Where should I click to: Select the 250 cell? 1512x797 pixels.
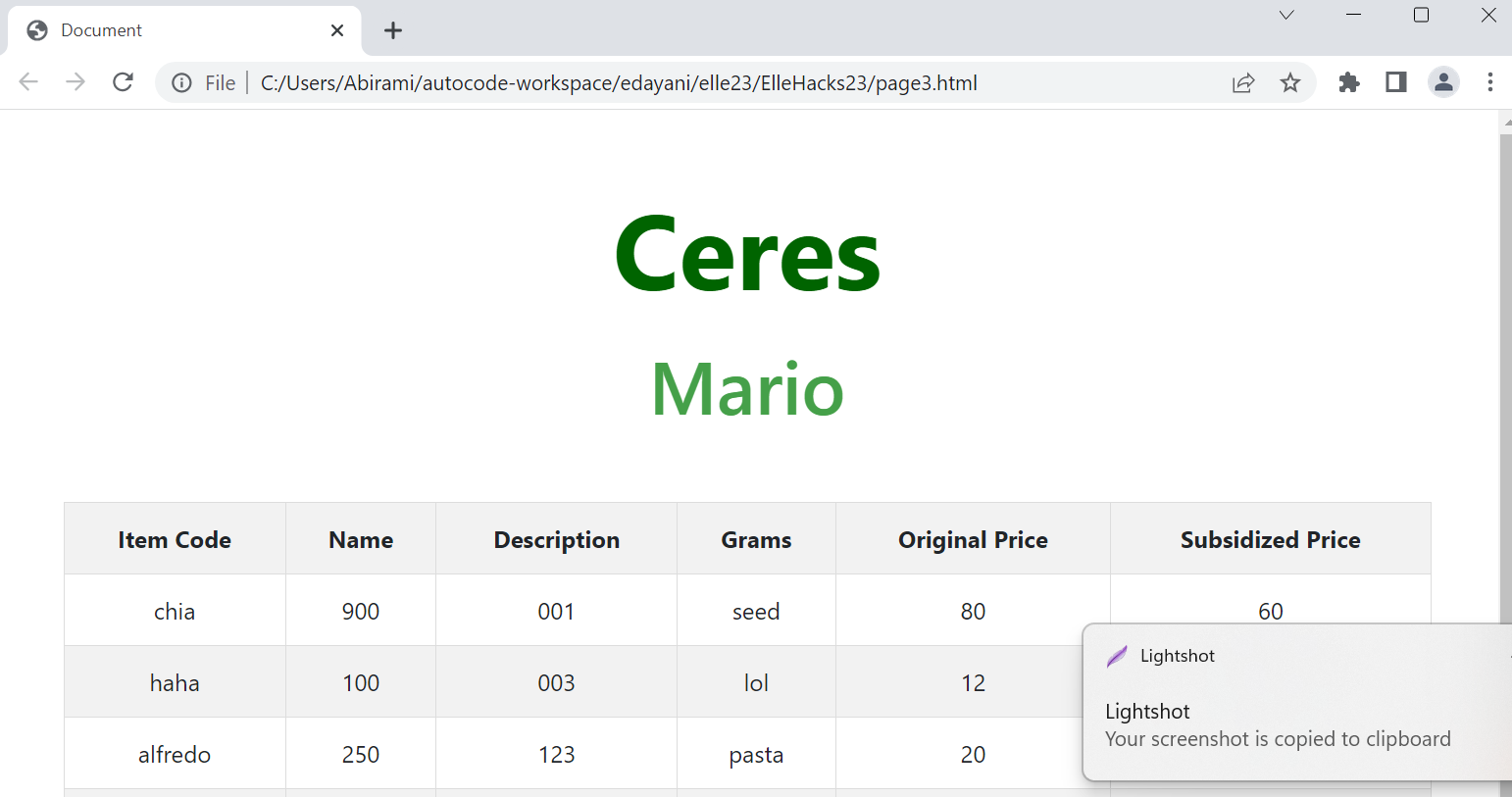(361, 754)
